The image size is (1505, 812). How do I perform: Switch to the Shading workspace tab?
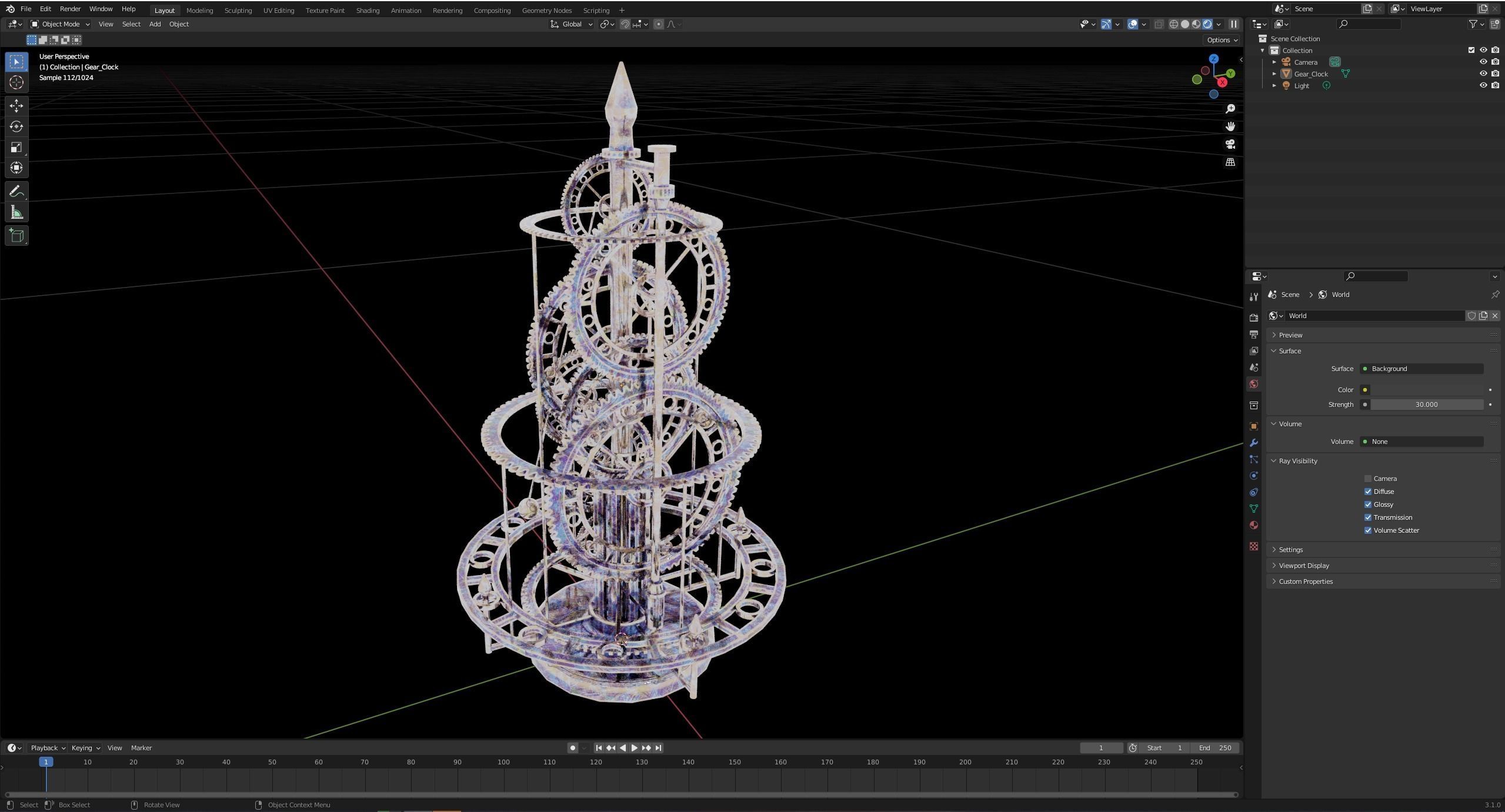[368, 10]
